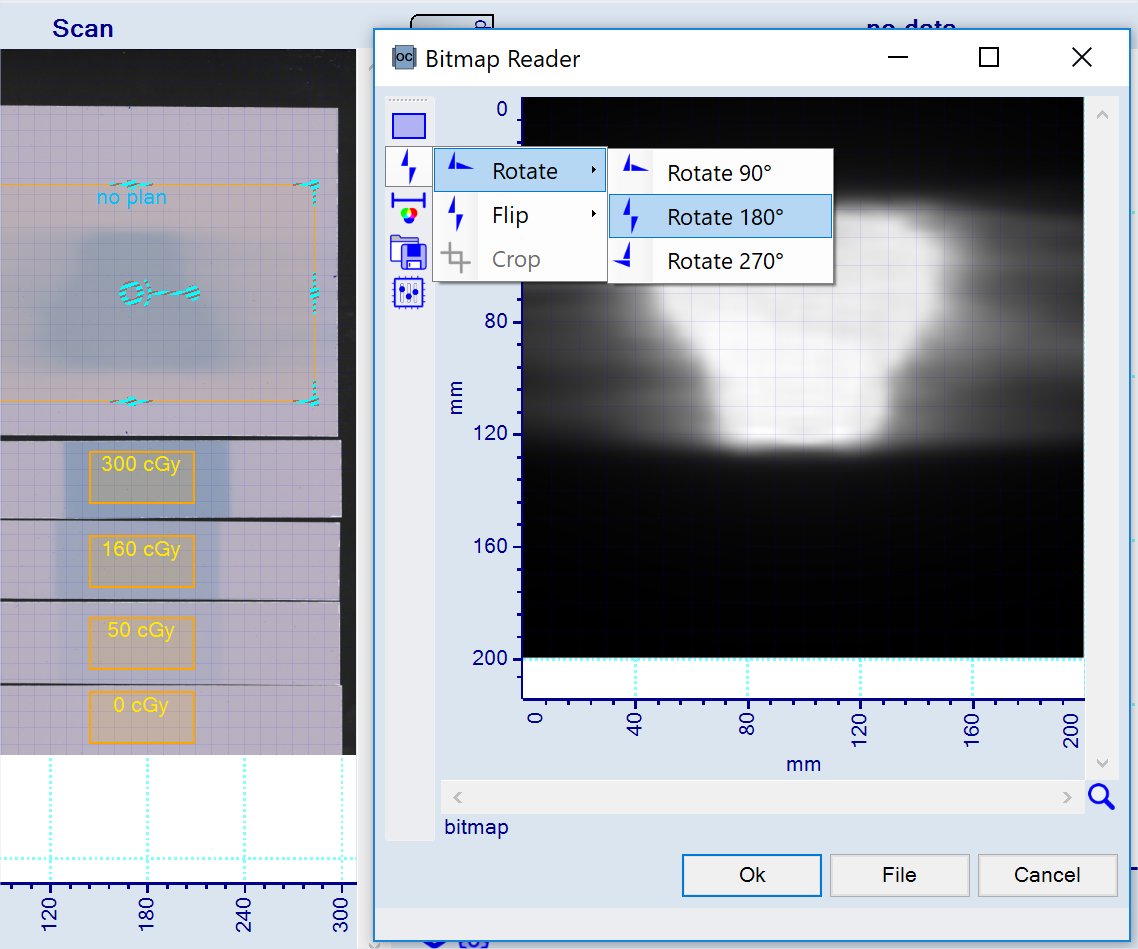Open the slider settings panel icon

tap(409, 292)
